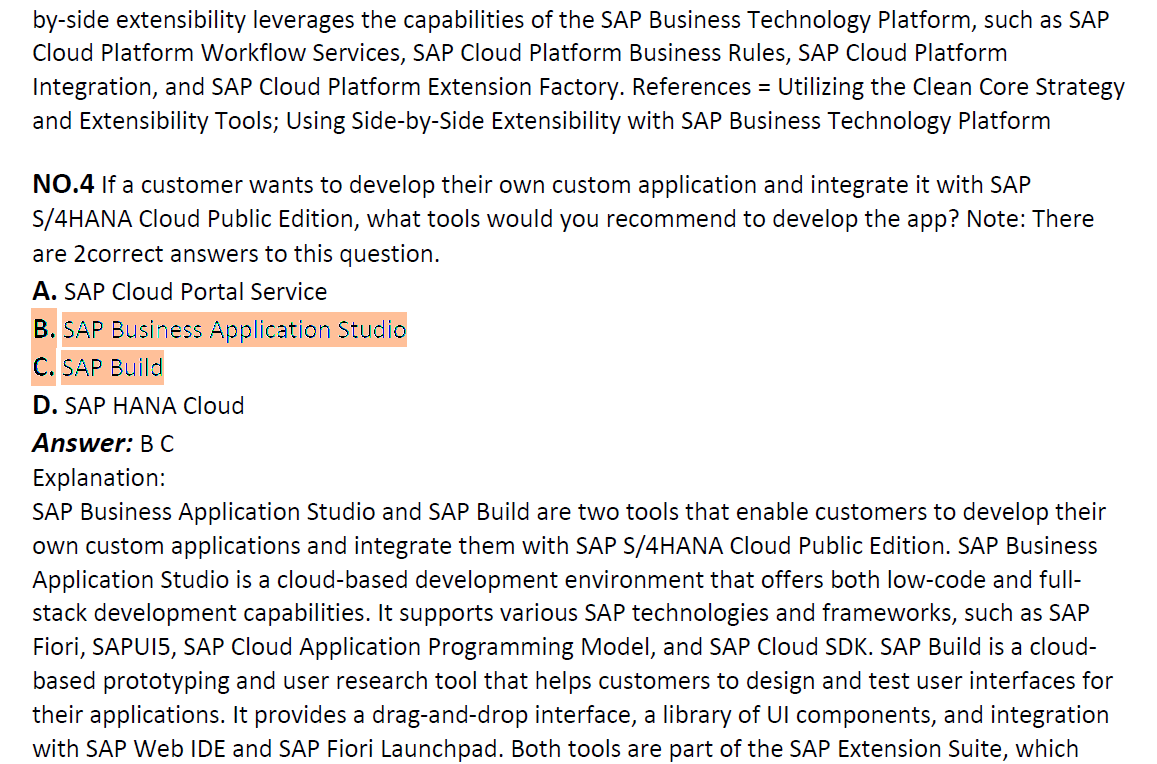Click the letter D option marker
The width and height of the screenshot is (1157, 764).
point(45,405)
